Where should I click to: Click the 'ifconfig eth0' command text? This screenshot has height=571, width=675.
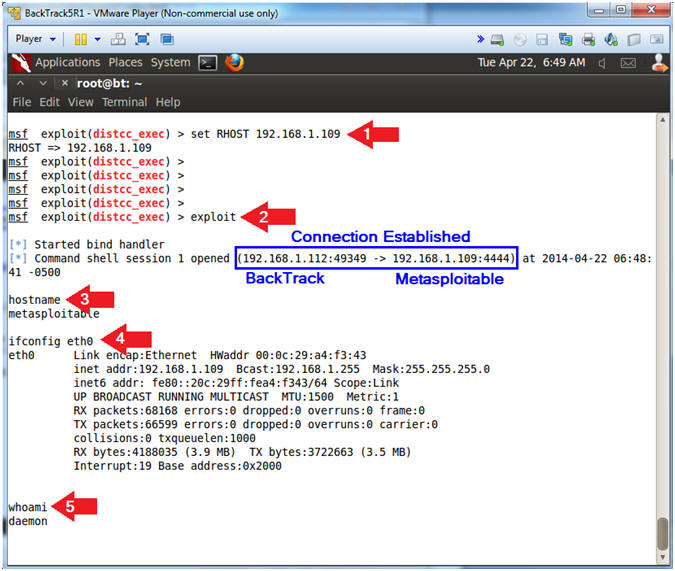click(51, 341)
